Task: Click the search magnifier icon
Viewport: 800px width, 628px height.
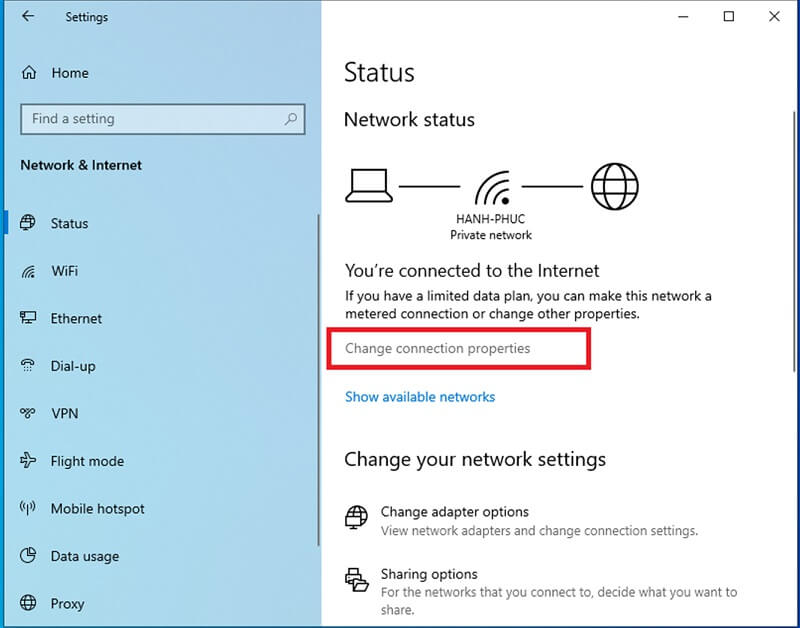Action: coord(291,119)
